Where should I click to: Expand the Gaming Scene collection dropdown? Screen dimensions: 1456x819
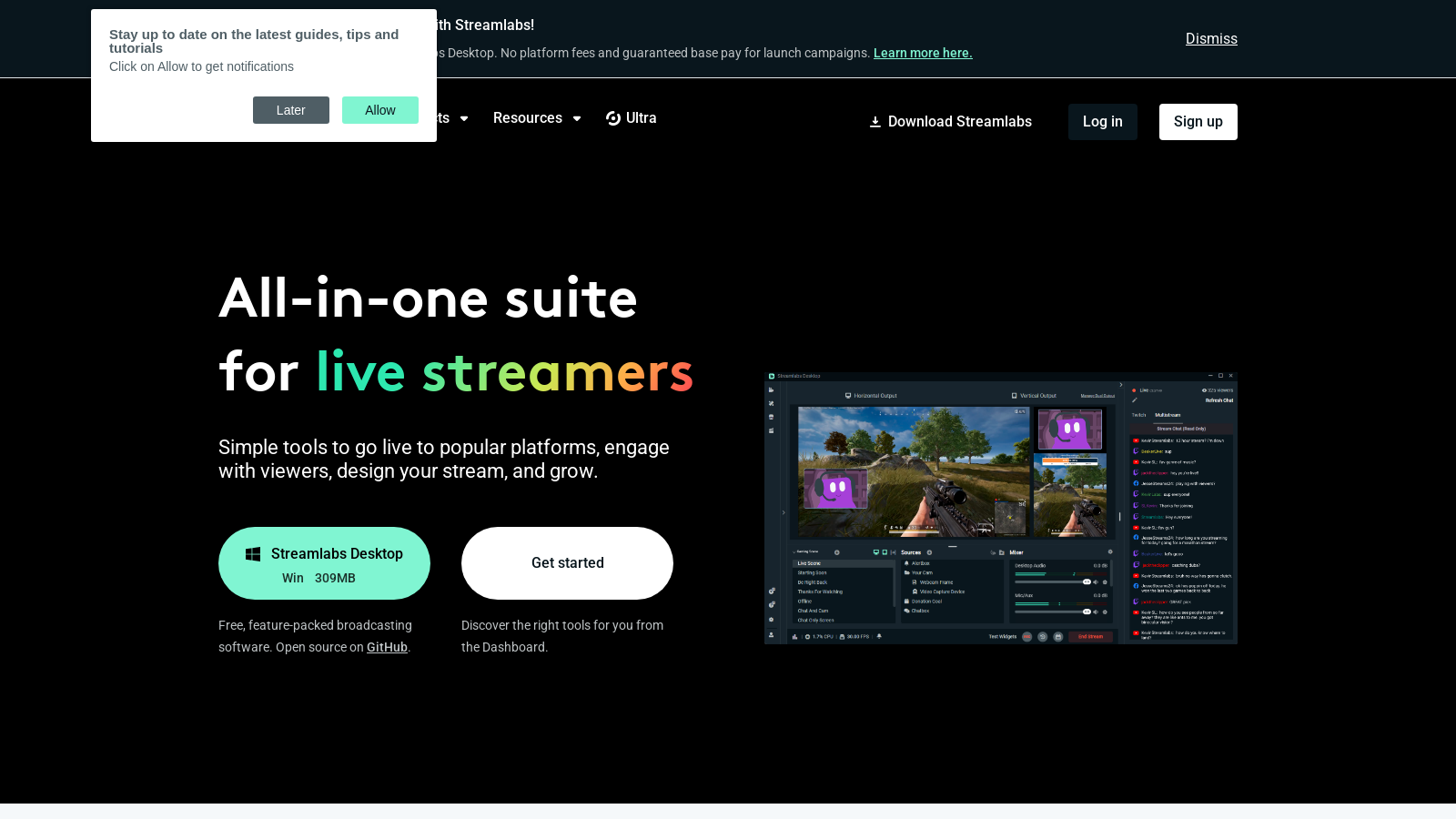[x=799, y=551]
